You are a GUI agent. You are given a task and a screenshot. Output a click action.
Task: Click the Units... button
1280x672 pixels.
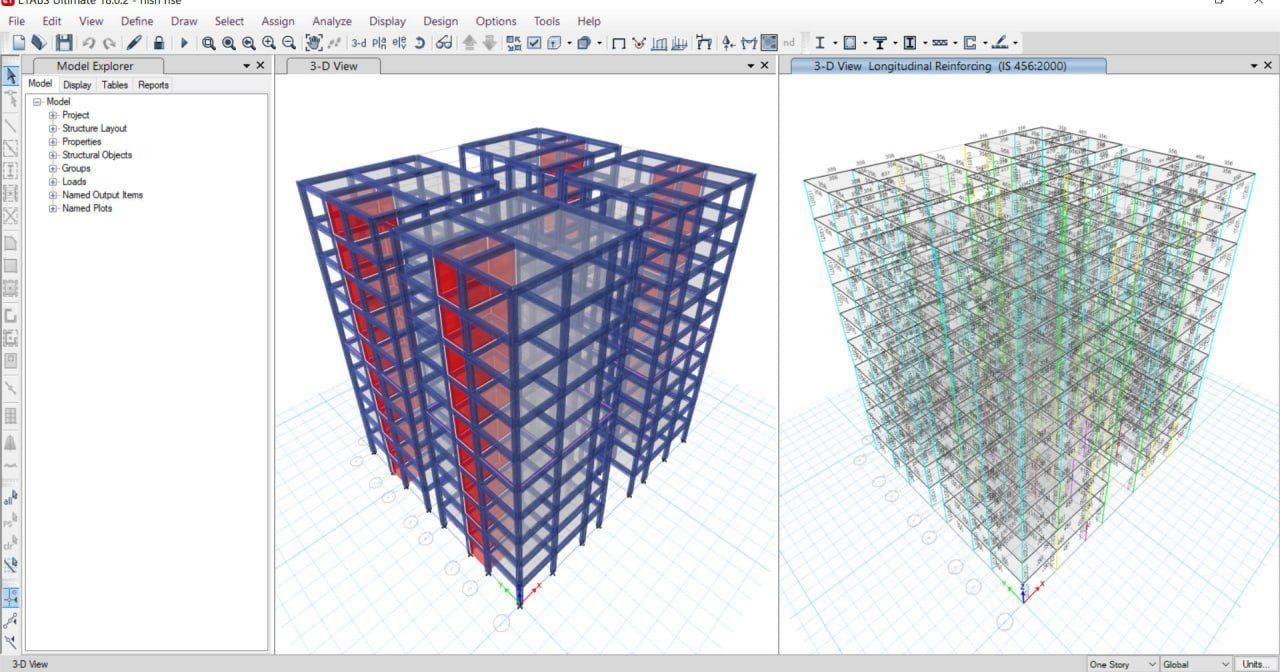(1256, 664)
